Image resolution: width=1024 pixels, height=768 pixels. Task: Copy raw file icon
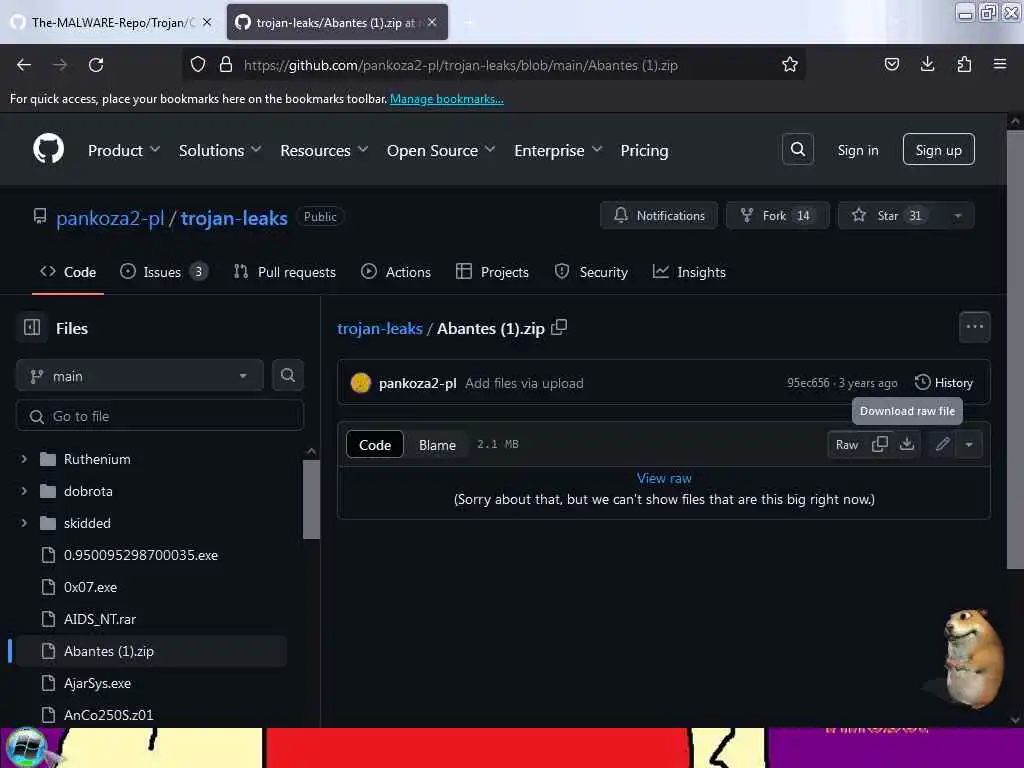click(880, 444)
